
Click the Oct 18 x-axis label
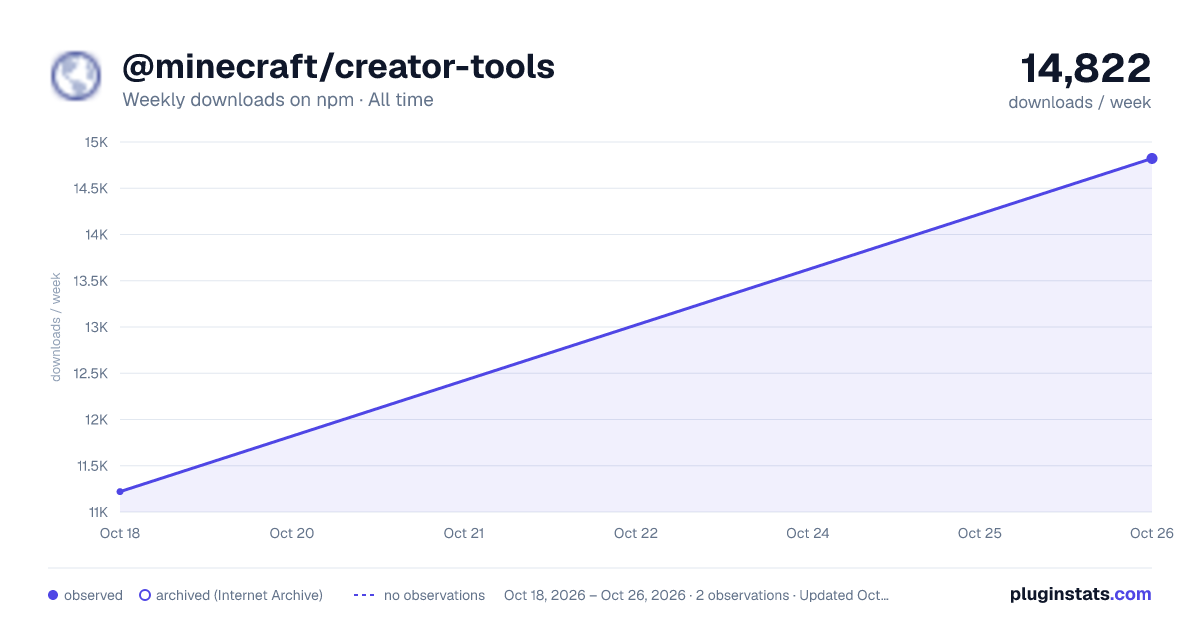[120, 533]
